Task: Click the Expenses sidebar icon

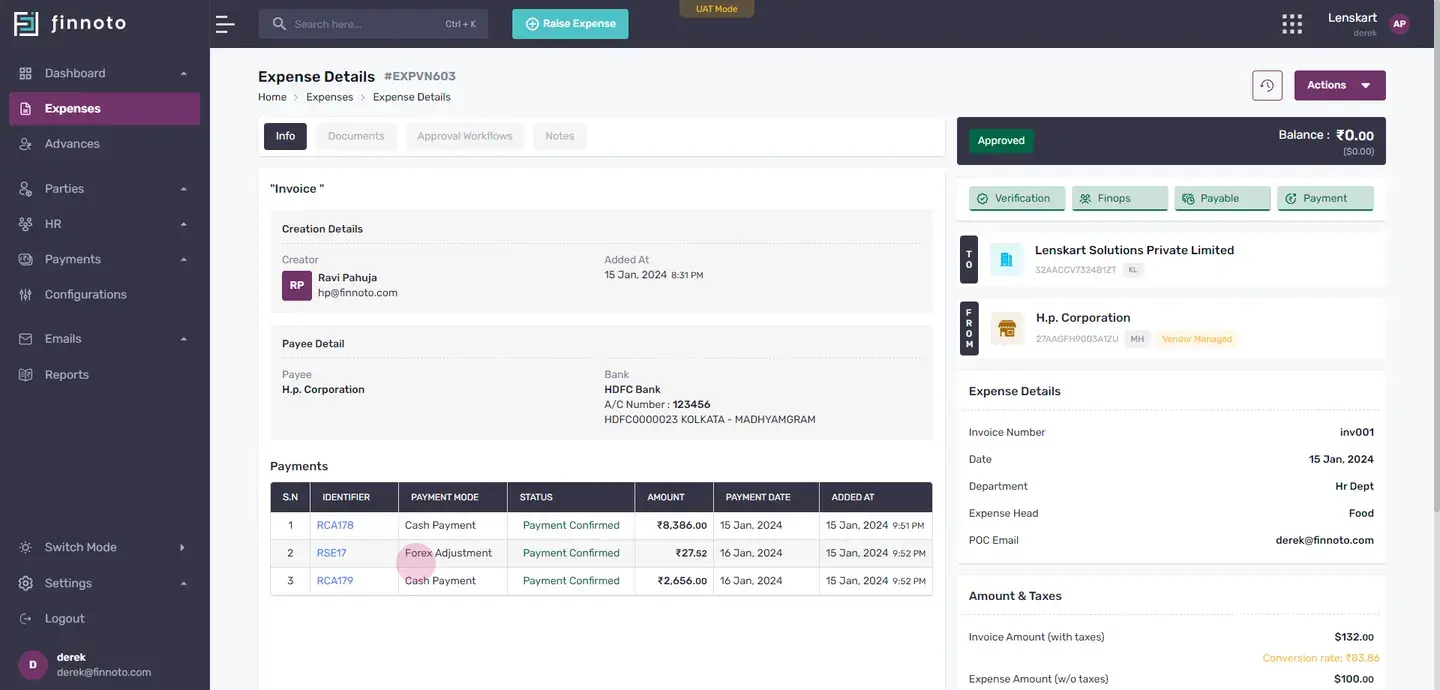Action: tap(26, 108)
